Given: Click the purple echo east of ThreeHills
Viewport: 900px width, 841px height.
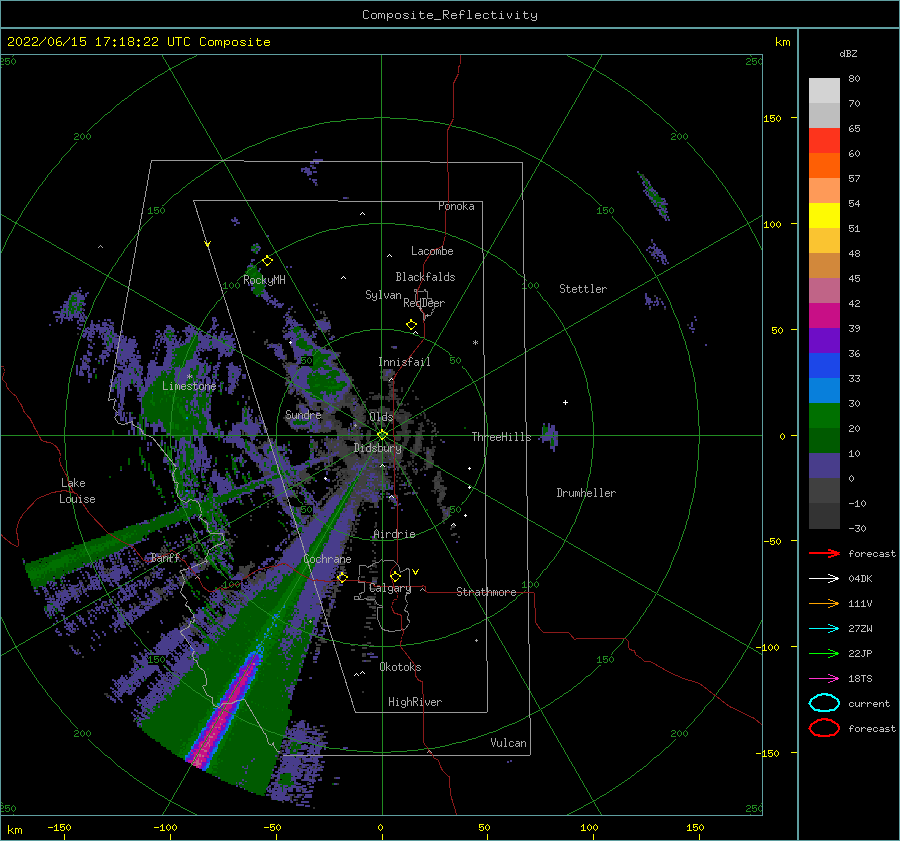Looking at the screenshot, I should pyautogui.click(x=550, y=436).
